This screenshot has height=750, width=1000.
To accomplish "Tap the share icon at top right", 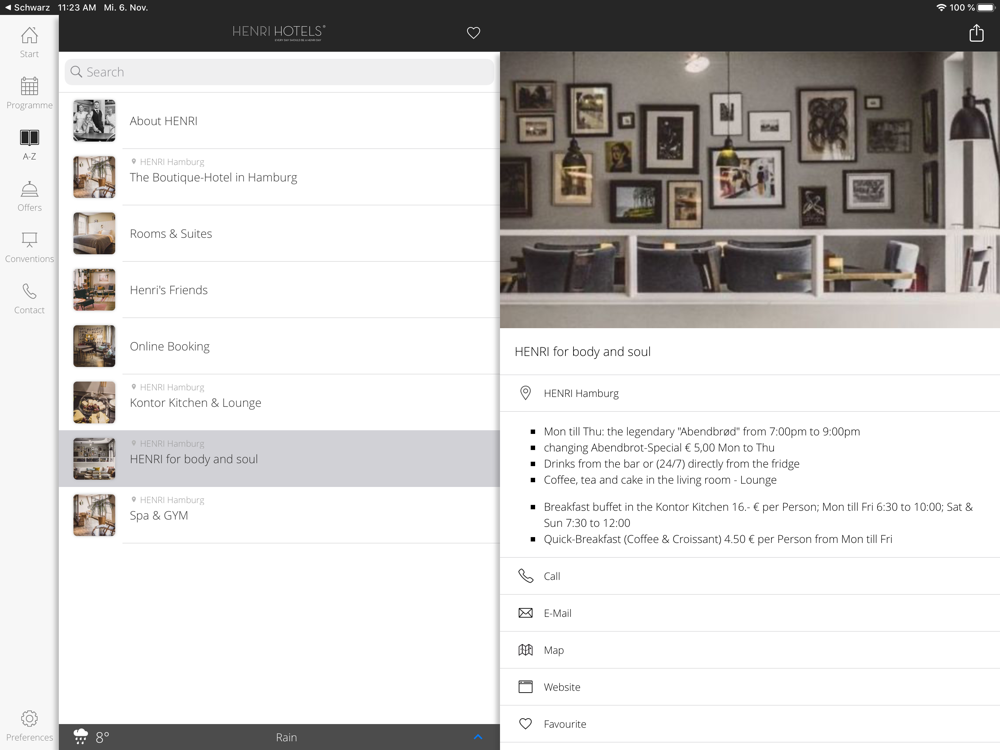I will coord(976,33).
